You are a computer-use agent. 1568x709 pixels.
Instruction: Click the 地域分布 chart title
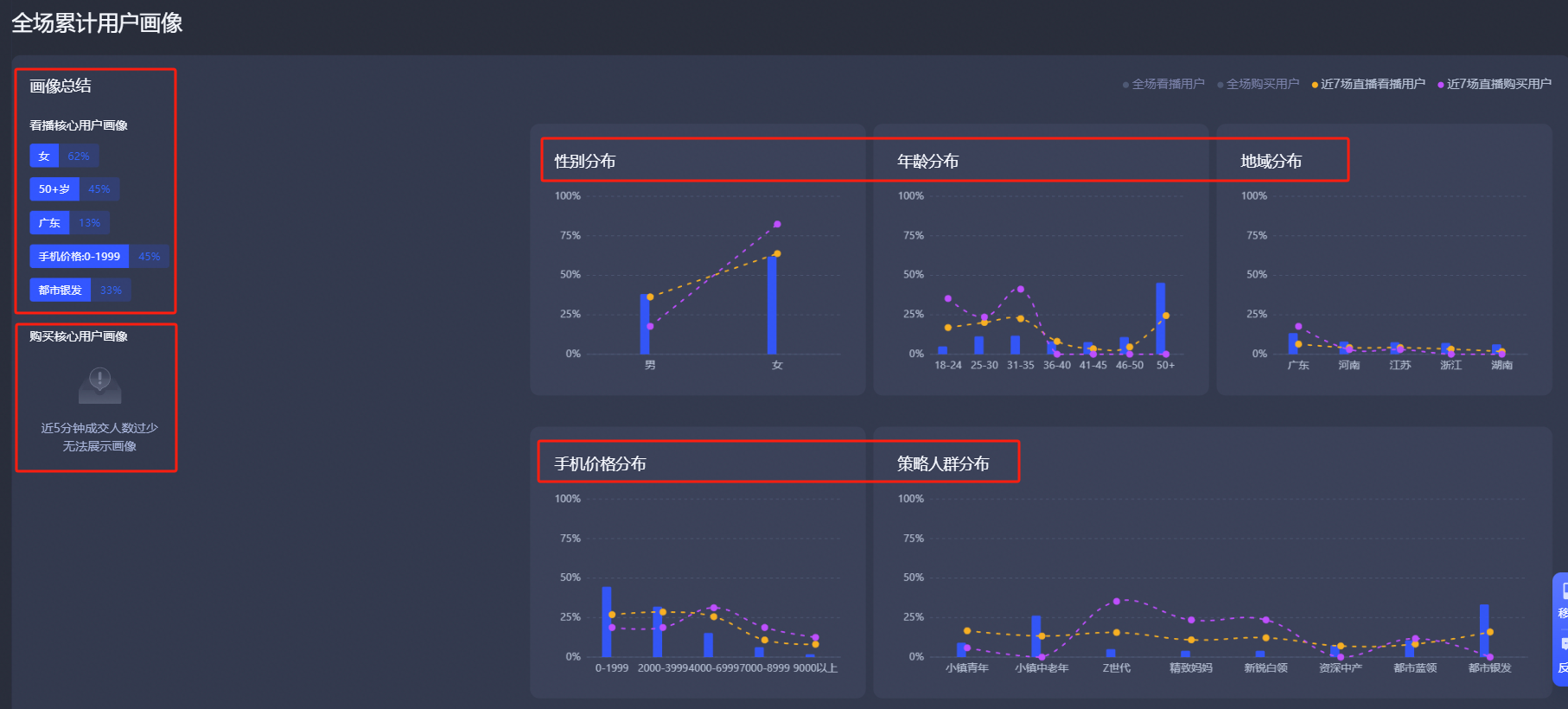click(x=1271, y=161)
